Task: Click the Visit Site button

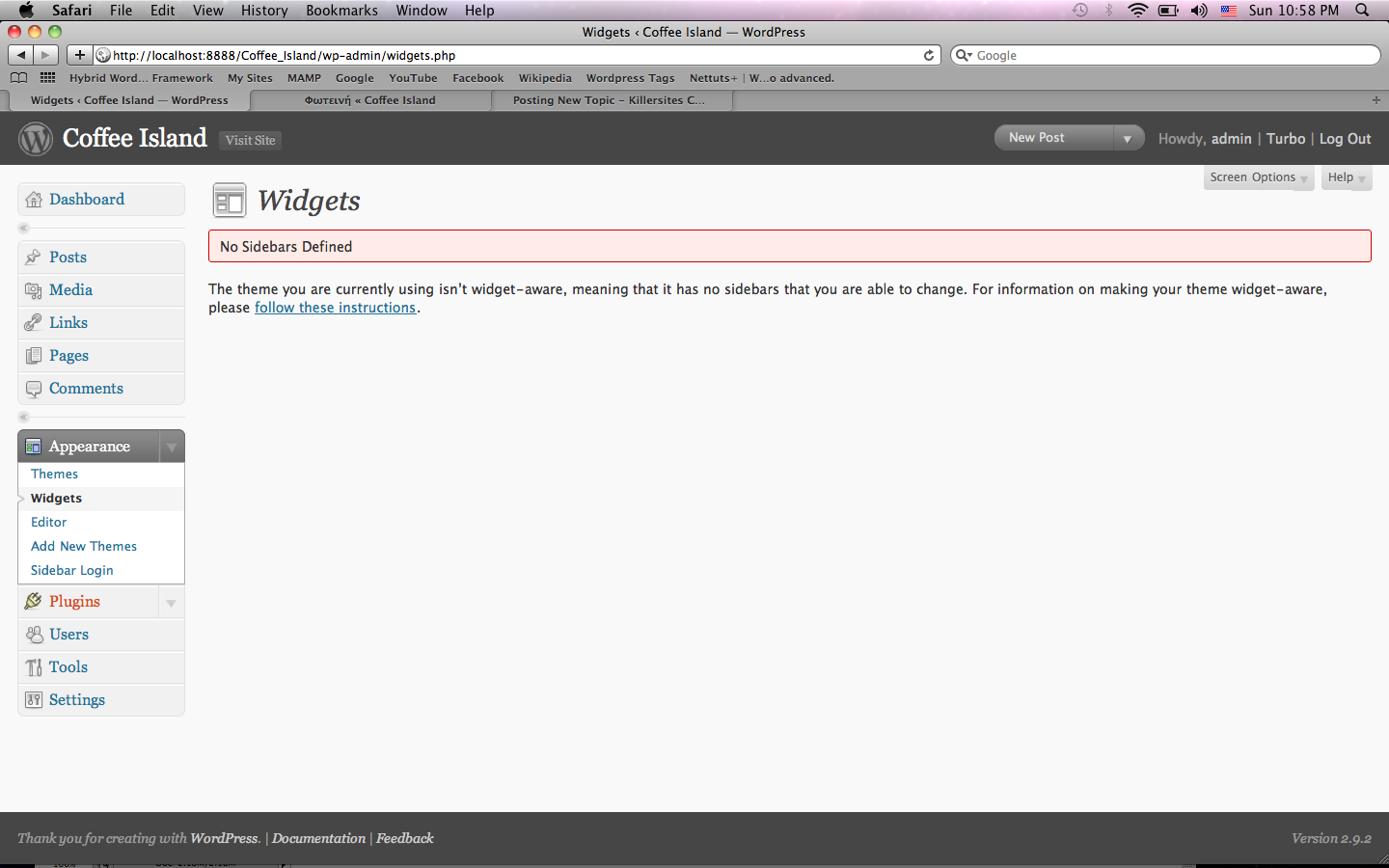Action: (x=251, y=141)
